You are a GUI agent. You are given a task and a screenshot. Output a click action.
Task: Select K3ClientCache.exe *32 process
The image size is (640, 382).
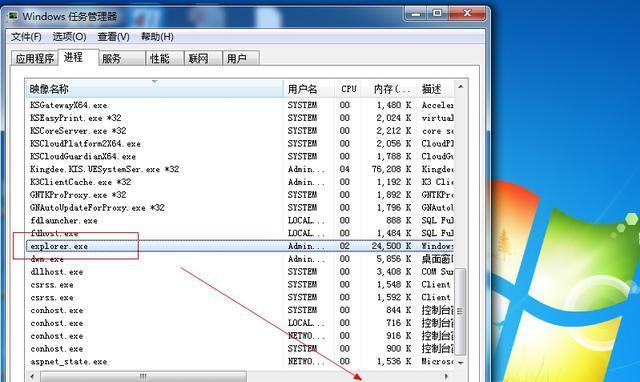click(x=239, y=182)
